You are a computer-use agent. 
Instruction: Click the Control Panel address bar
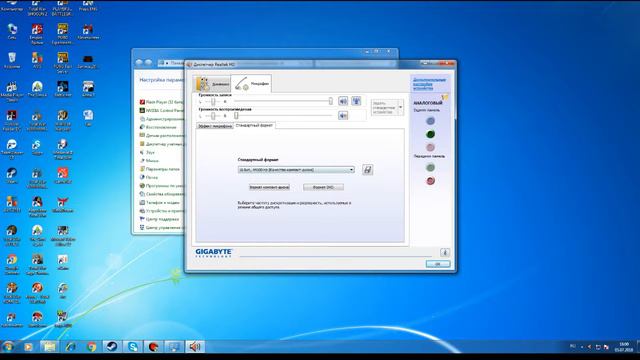click(x=171, y=63)
